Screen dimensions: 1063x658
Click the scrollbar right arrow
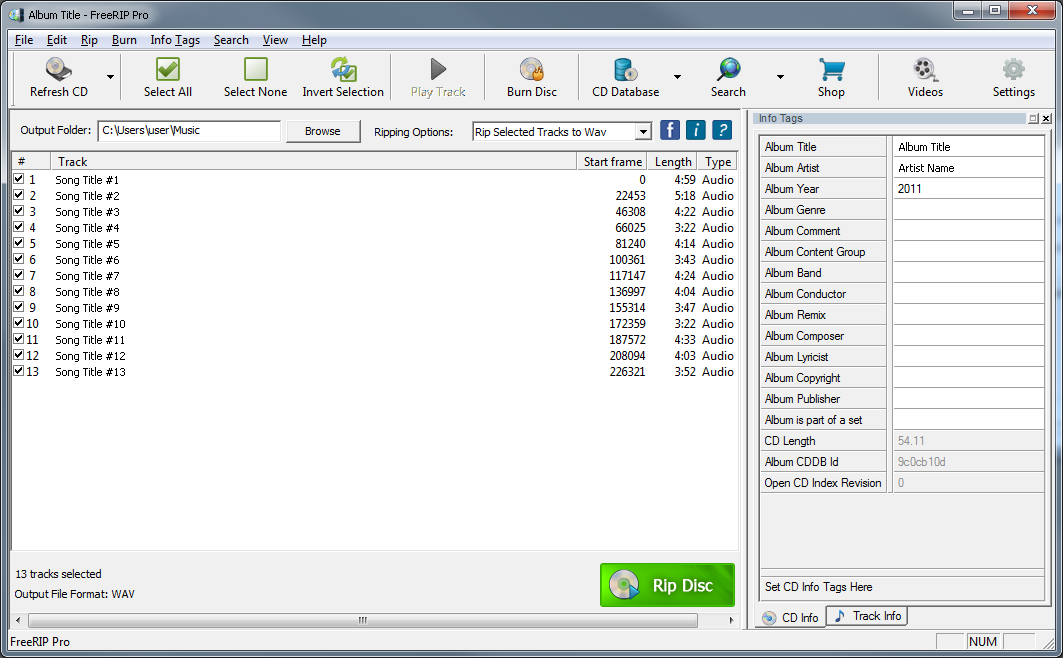[731, 620]
